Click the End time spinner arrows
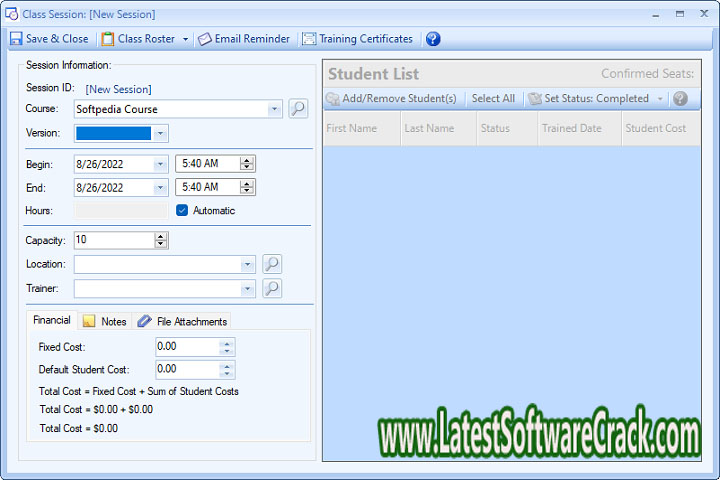720x480 pixels. click(247, 187)
